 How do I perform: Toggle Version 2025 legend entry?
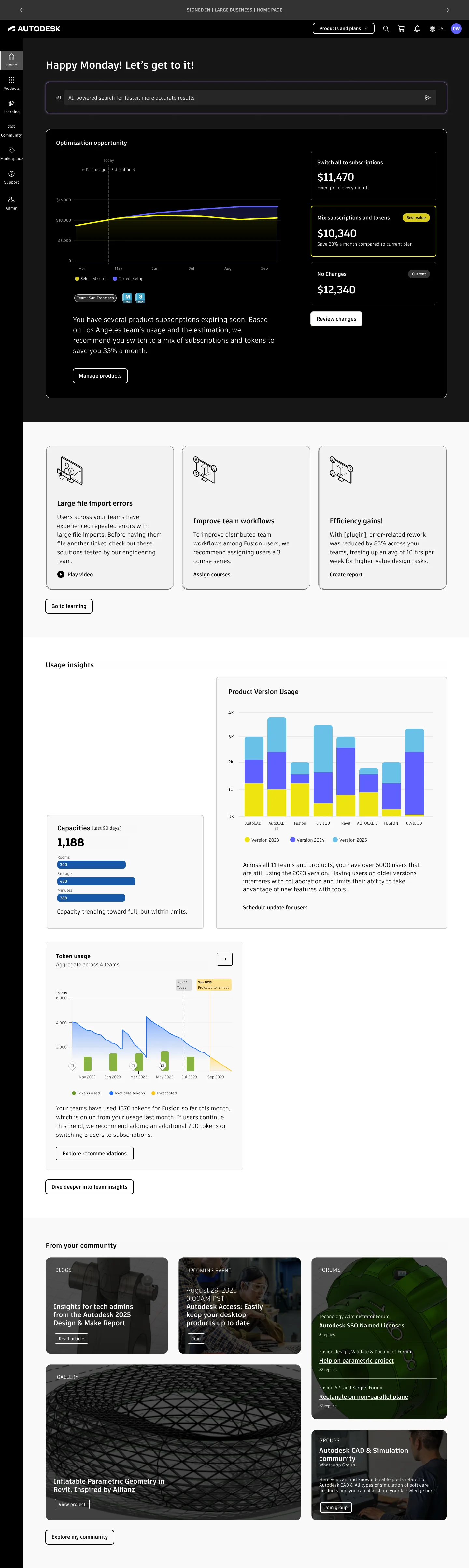(349, 840)
